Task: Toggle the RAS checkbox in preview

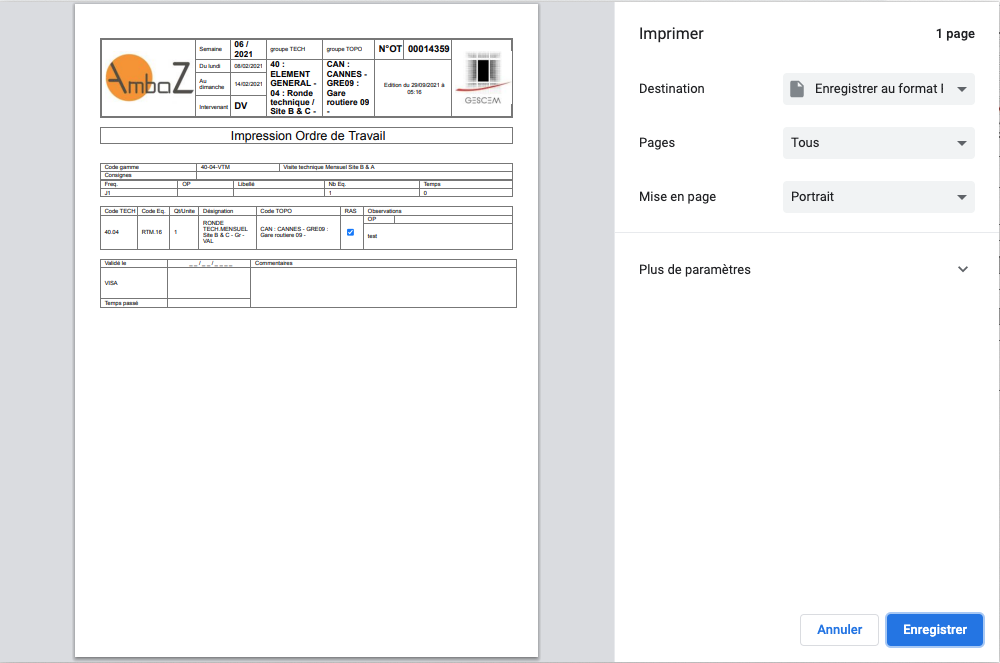Action: [350, 232]
